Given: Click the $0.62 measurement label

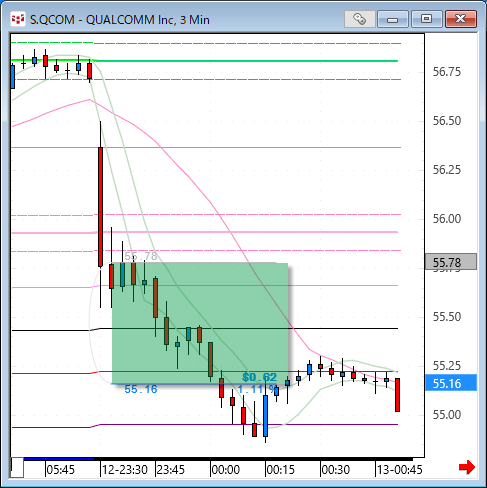Looking at the screenshot, I should pos(259,377).
